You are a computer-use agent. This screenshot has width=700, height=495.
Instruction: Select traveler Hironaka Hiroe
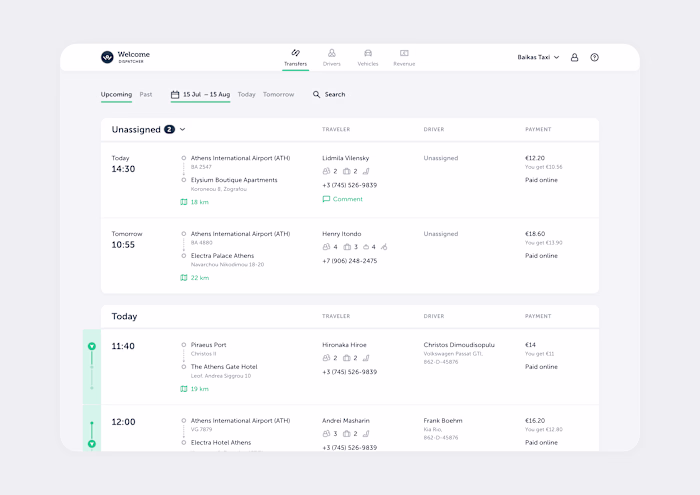[344, 345]
